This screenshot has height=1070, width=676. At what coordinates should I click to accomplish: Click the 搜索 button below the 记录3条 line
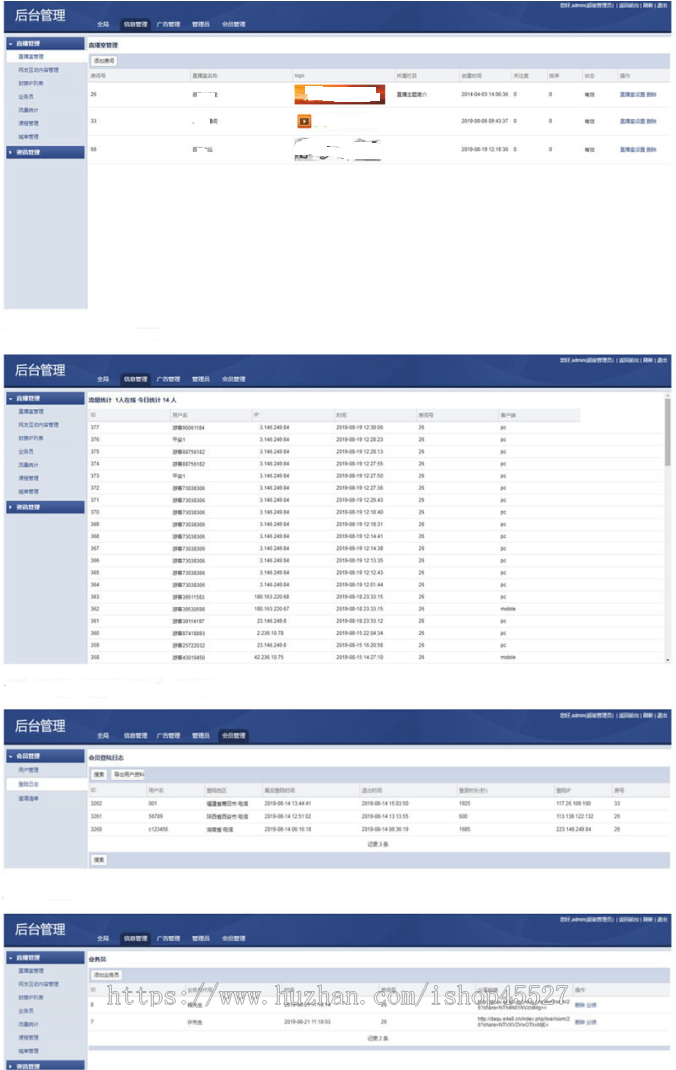[99, 860]
